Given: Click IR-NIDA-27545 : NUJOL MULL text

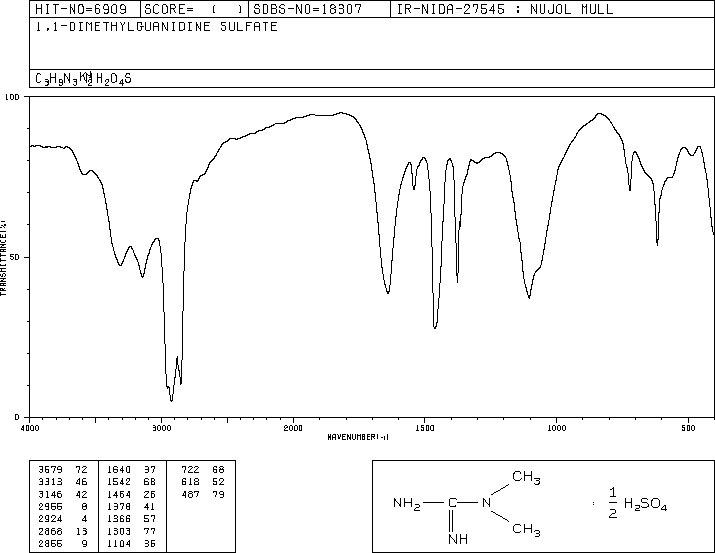Looking at the screenshot, I should point(505,9).
